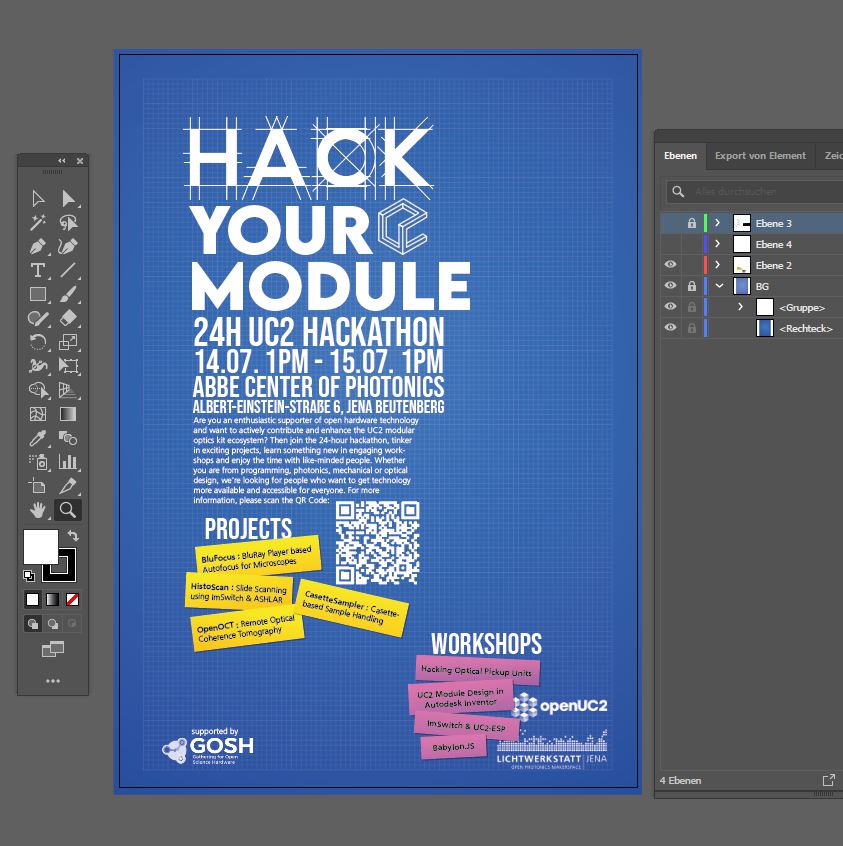This screenshot has height=846, width=843.
Task: Click the export selection icon in Layers footer
Action: point(828,780)
